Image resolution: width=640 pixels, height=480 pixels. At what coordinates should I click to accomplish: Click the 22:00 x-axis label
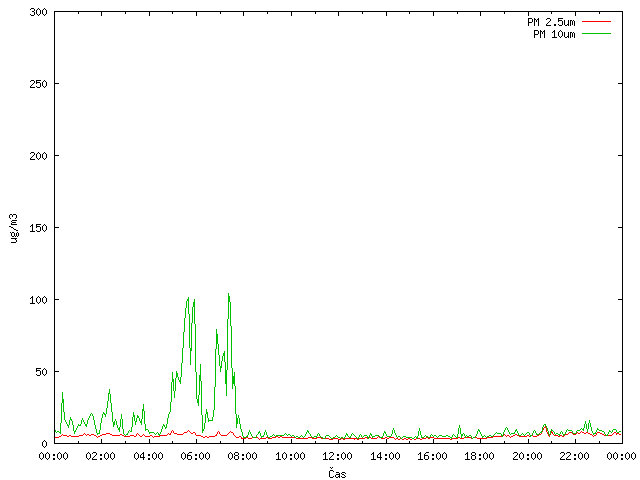(574, 456)
